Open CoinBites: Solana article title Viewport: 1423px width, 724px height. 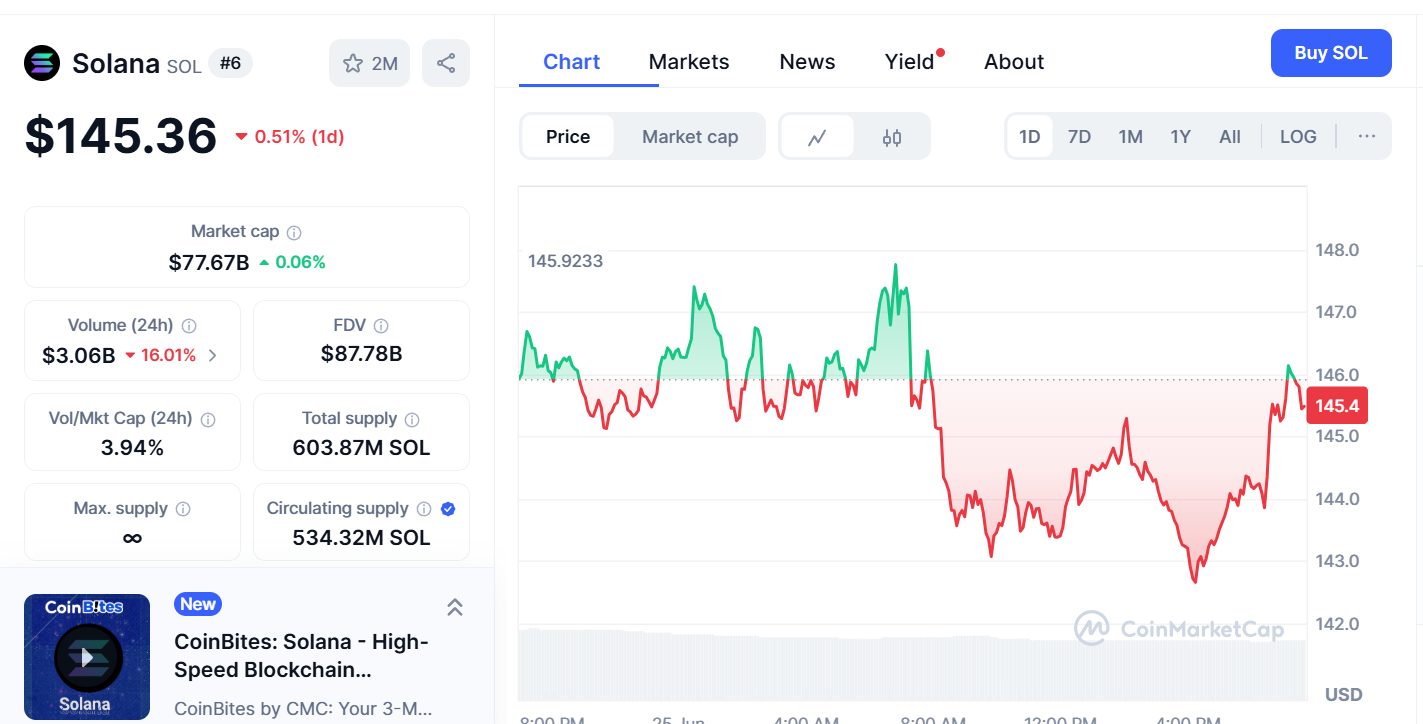[x=301, y=656]
